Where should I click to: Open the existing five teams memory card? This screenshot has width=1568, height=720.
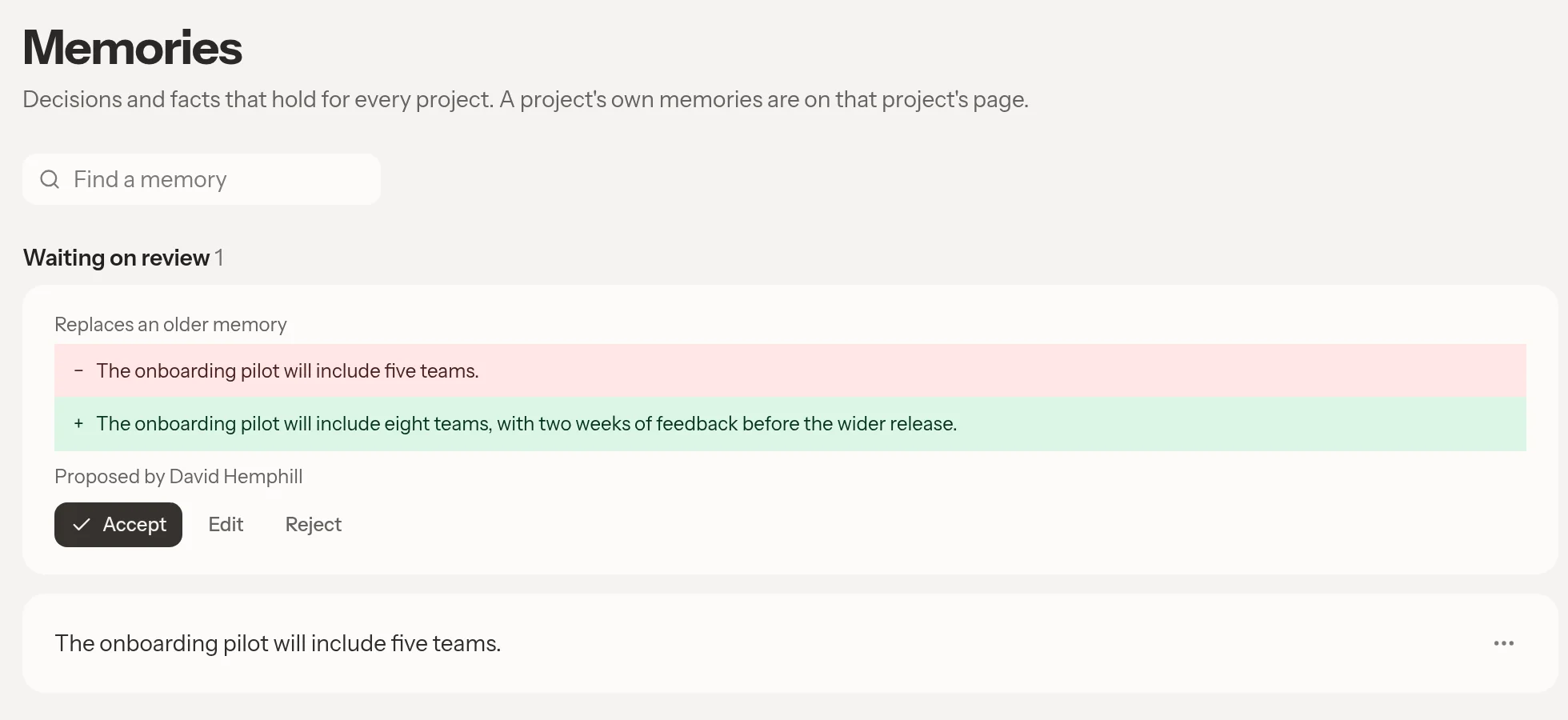click(x=790, y=643)
